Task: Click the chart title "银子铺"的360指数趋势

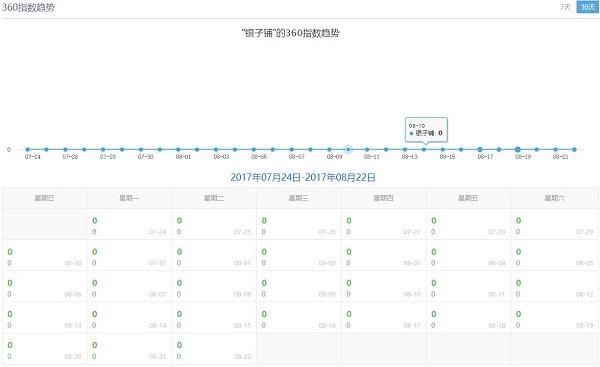Action: tap(290, 33)
